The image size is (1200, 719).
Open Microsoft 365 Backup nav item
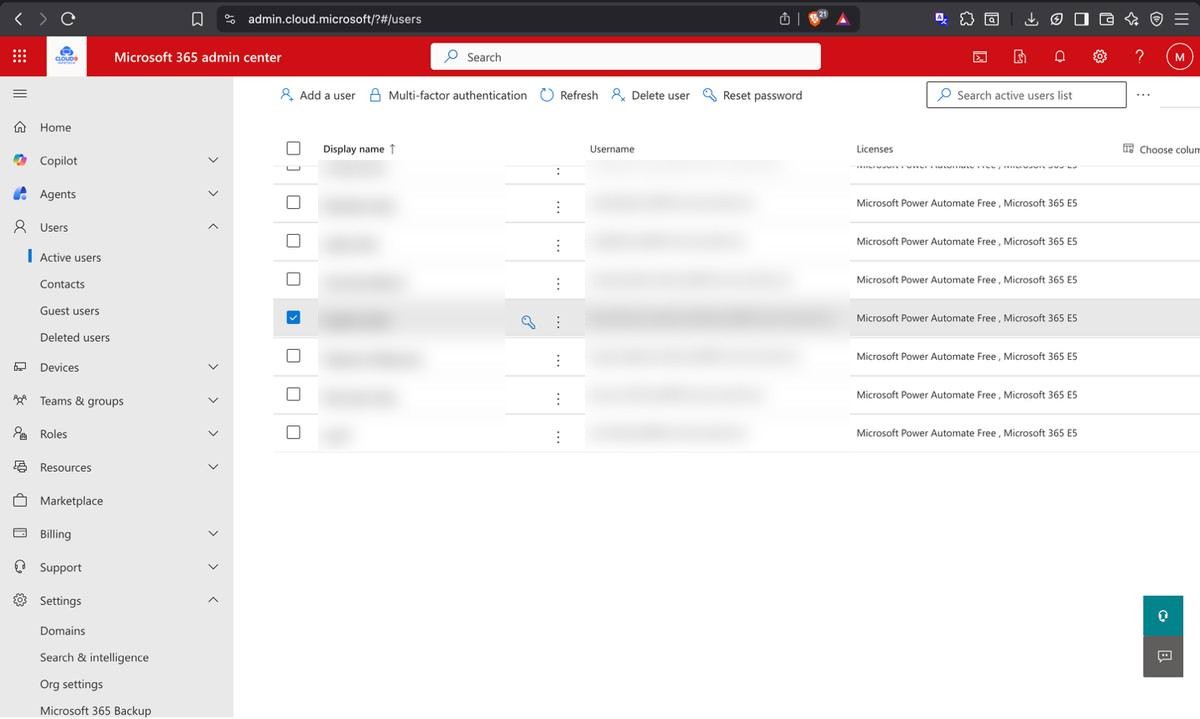pos(95,710)
